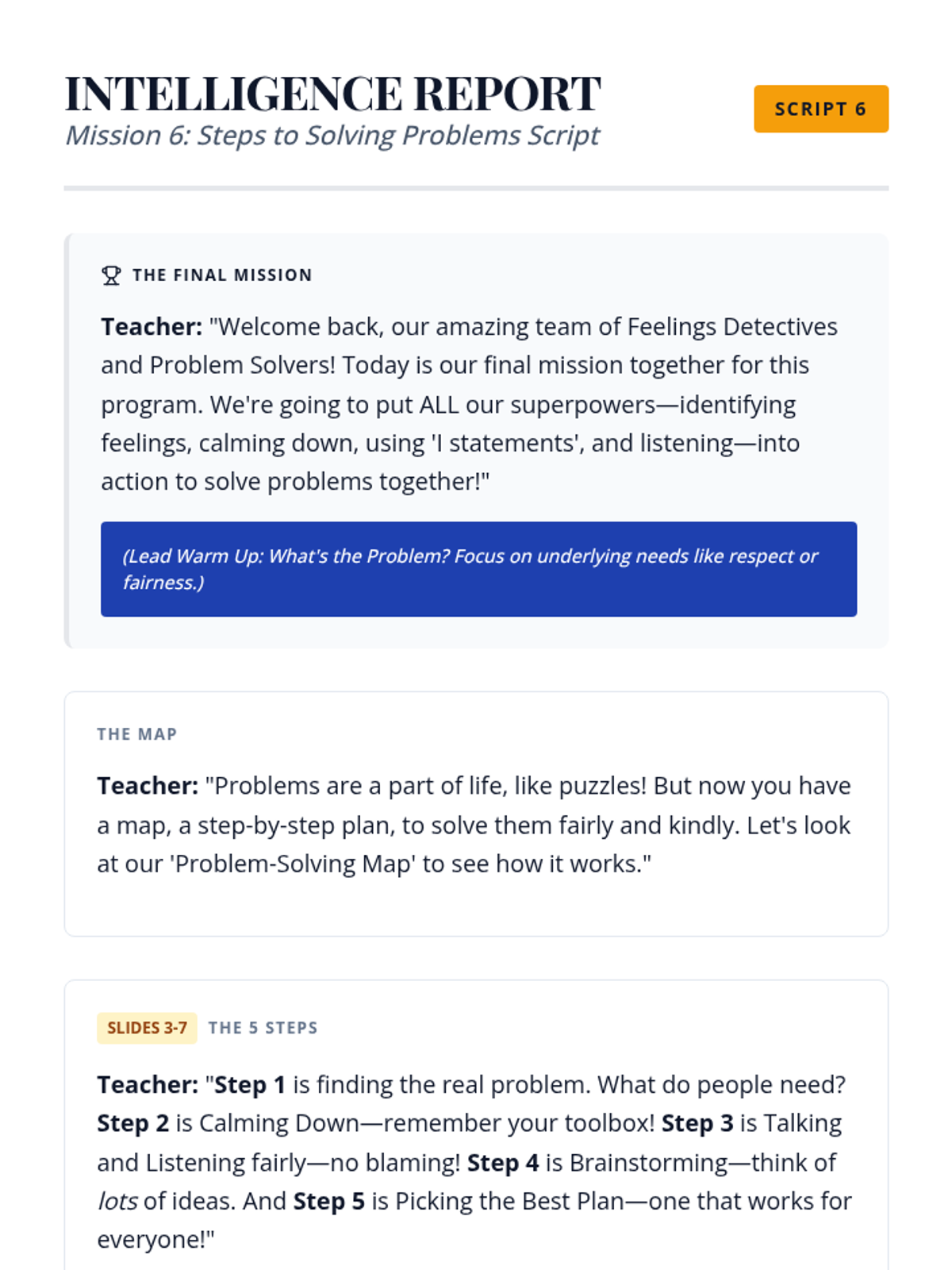Click the bold Step 1 text
The width and height of the screenshot is (952, 1270).
pos(249,1085)
